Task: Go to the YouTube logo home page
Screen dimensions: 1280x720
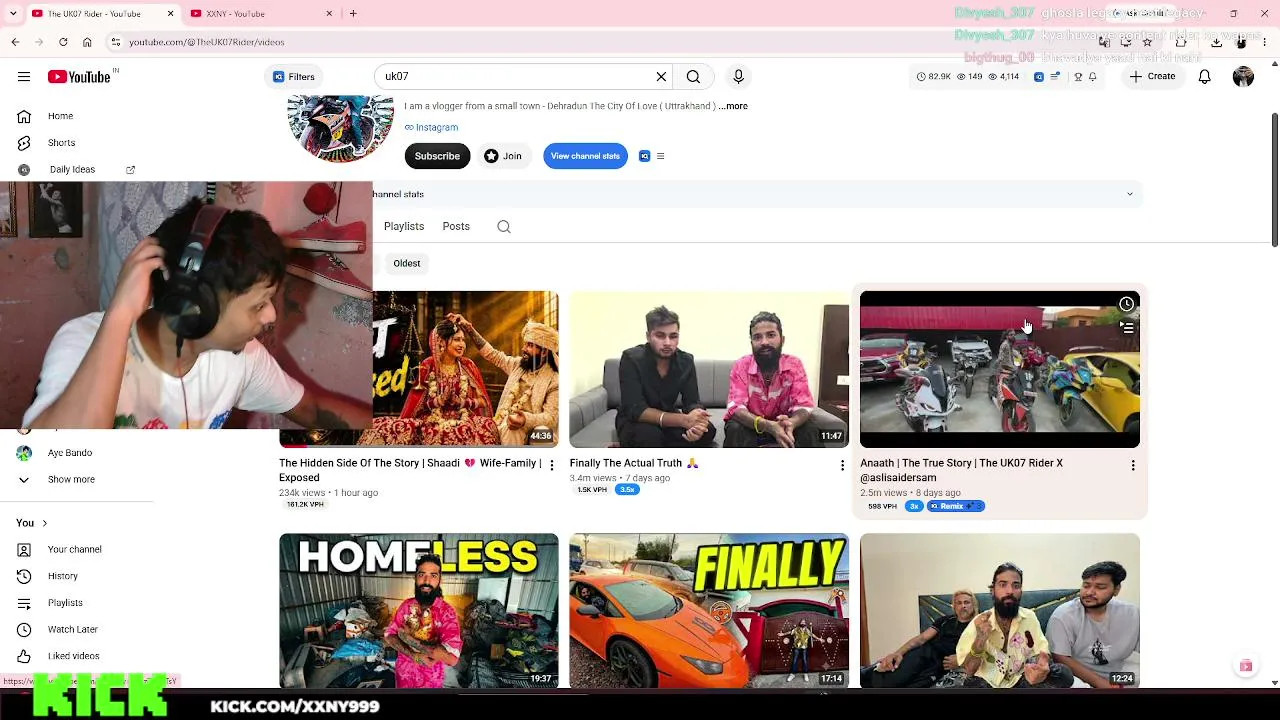Action: [79, 77]
